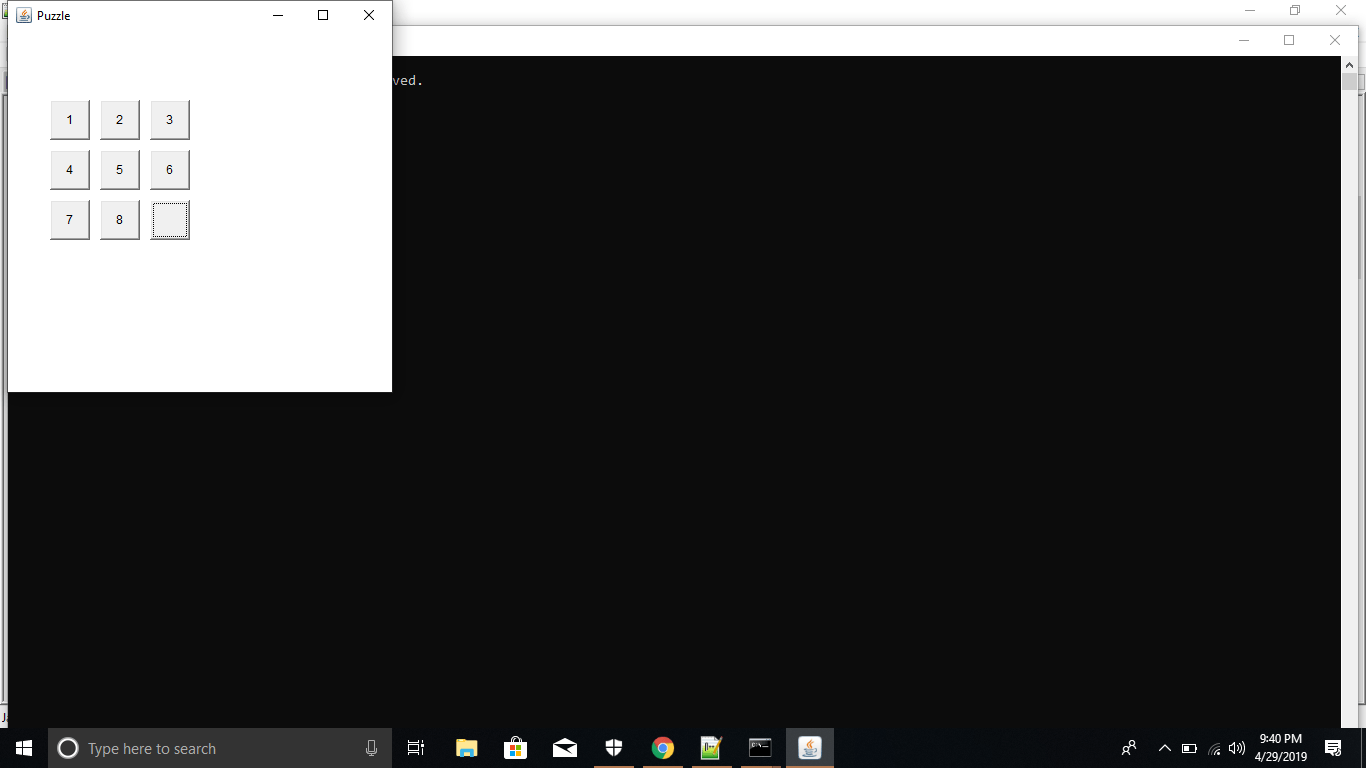Viewport: 1366px width, 768px height.
Task: Expand hidden icons with the tray chevron
Action: coord(1163,747)
